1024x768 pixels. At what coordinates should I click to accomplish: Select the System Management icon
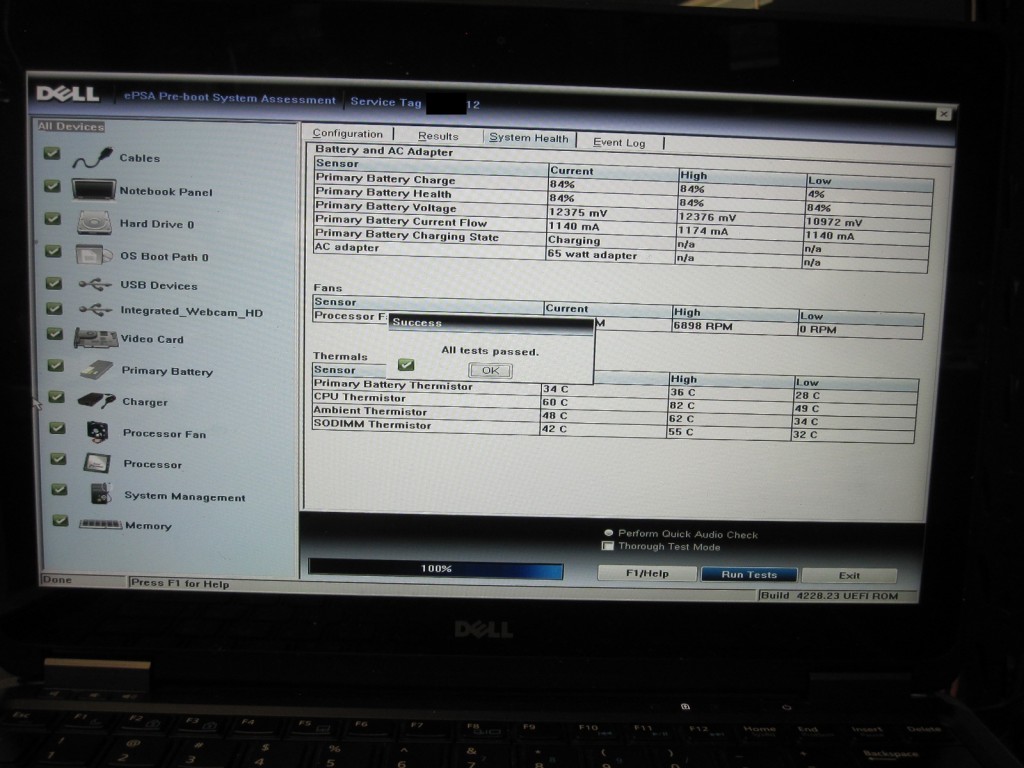(101, 493)
